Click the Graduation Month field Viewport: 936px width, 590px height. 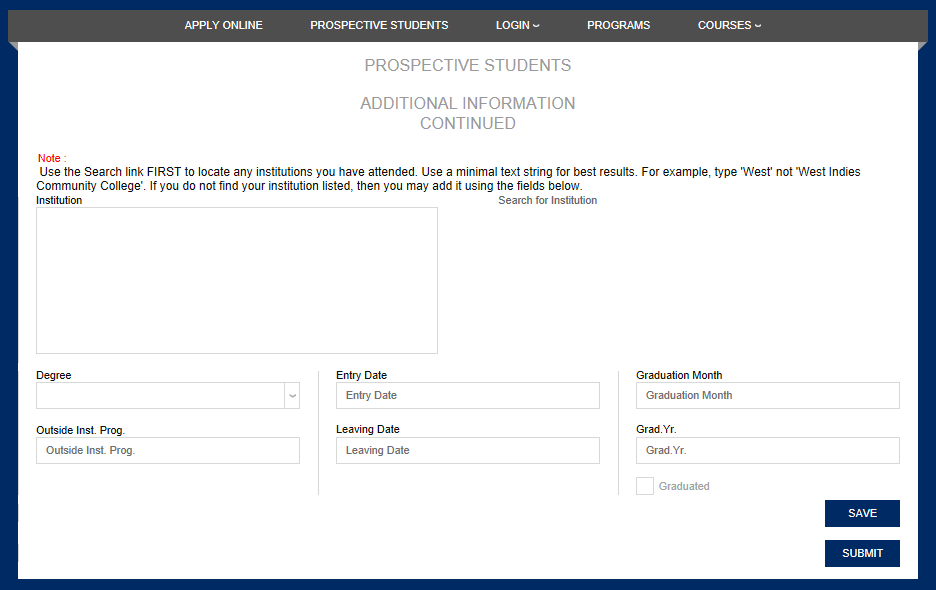point(767,395)
